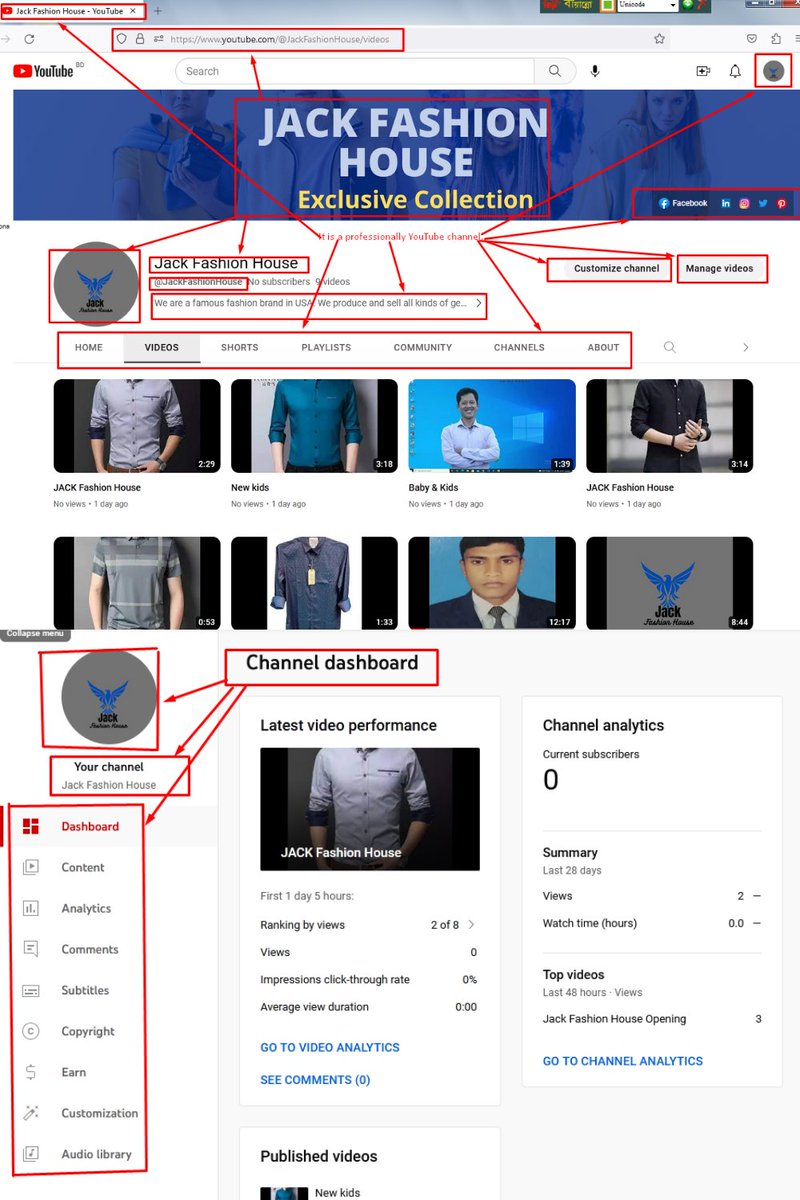Switch to the ABOUT tab

pyautogui.click(x=603, y=348)
